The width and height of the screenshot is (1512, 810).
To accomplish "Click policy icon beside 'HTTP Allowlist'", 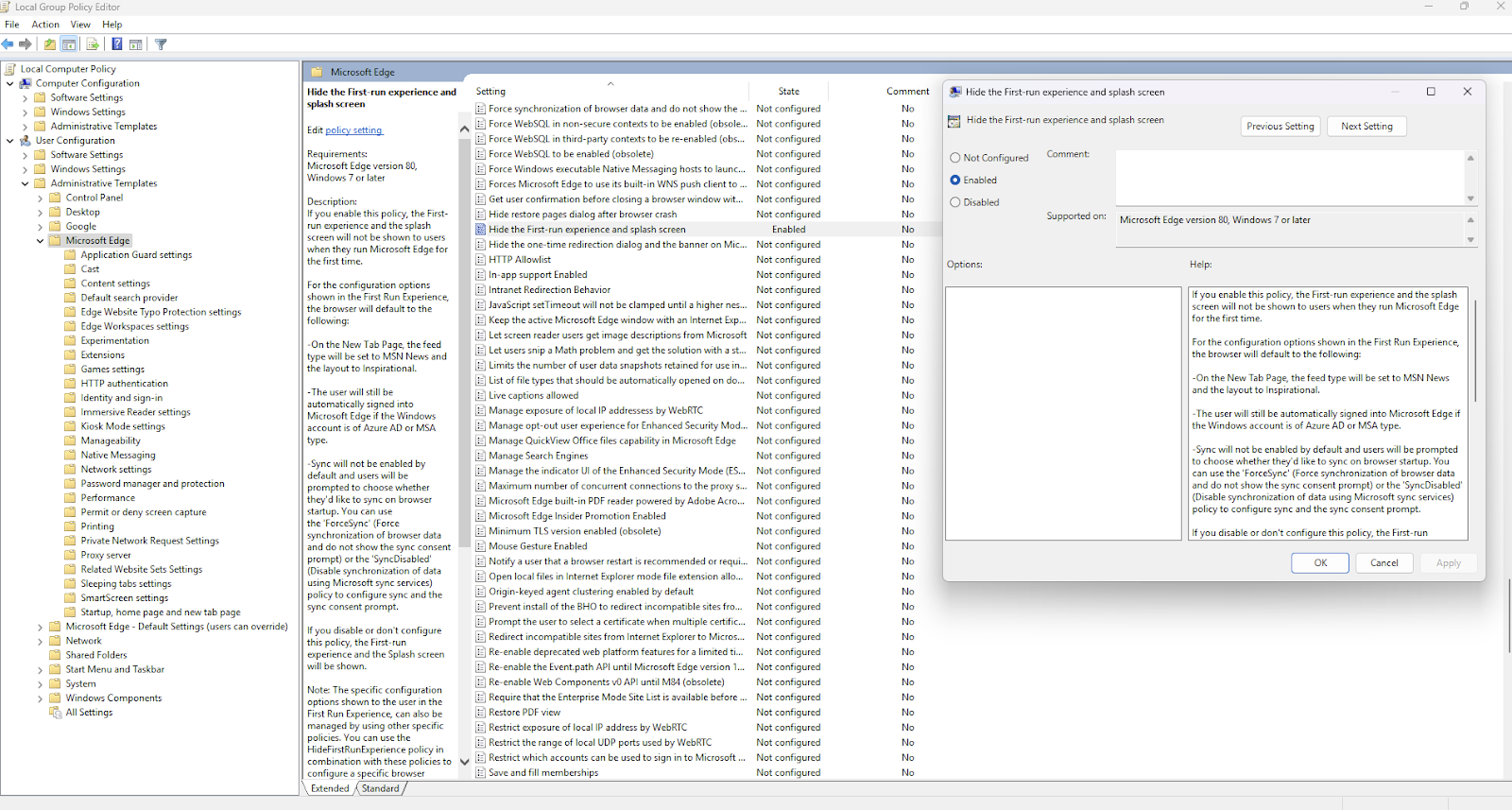I will [481, 260].
